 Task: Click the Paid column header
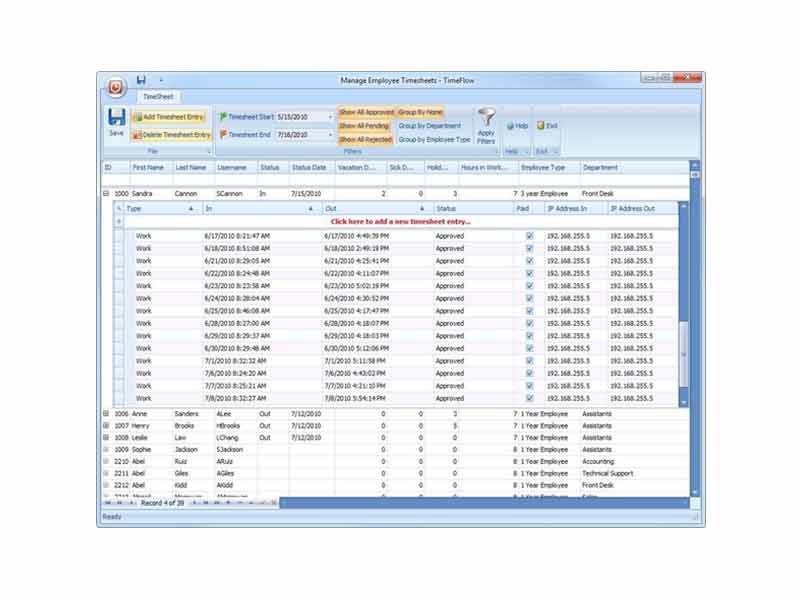[529, 208]
